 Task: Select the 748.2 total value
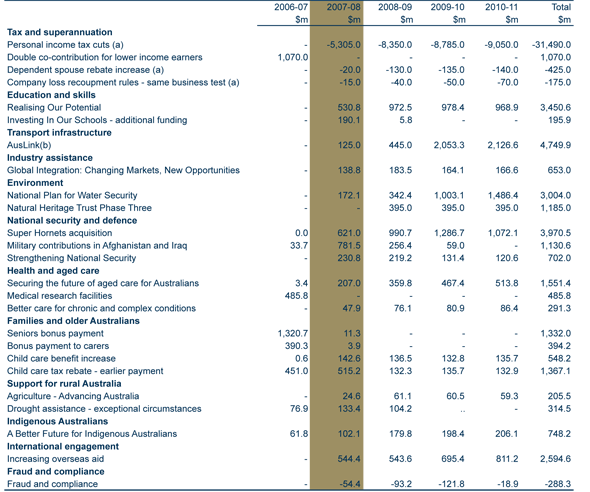(559, 434)
